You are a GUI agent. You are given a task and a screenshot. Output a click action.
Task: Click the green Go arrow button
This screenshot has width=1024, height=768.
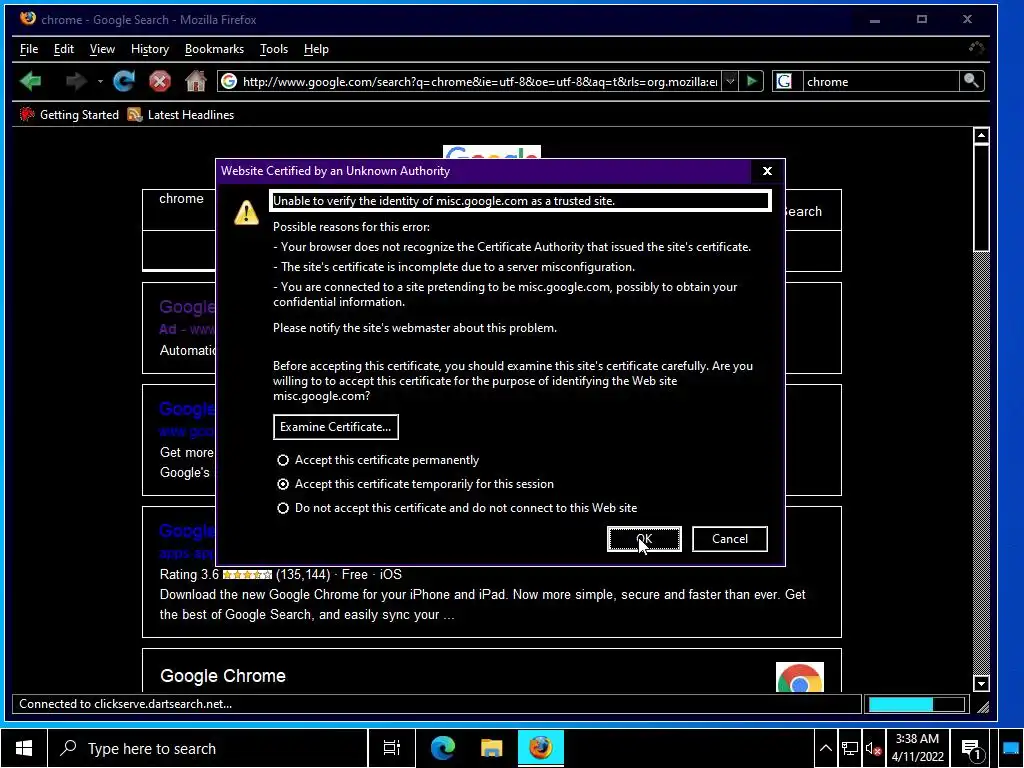[752, 81]
